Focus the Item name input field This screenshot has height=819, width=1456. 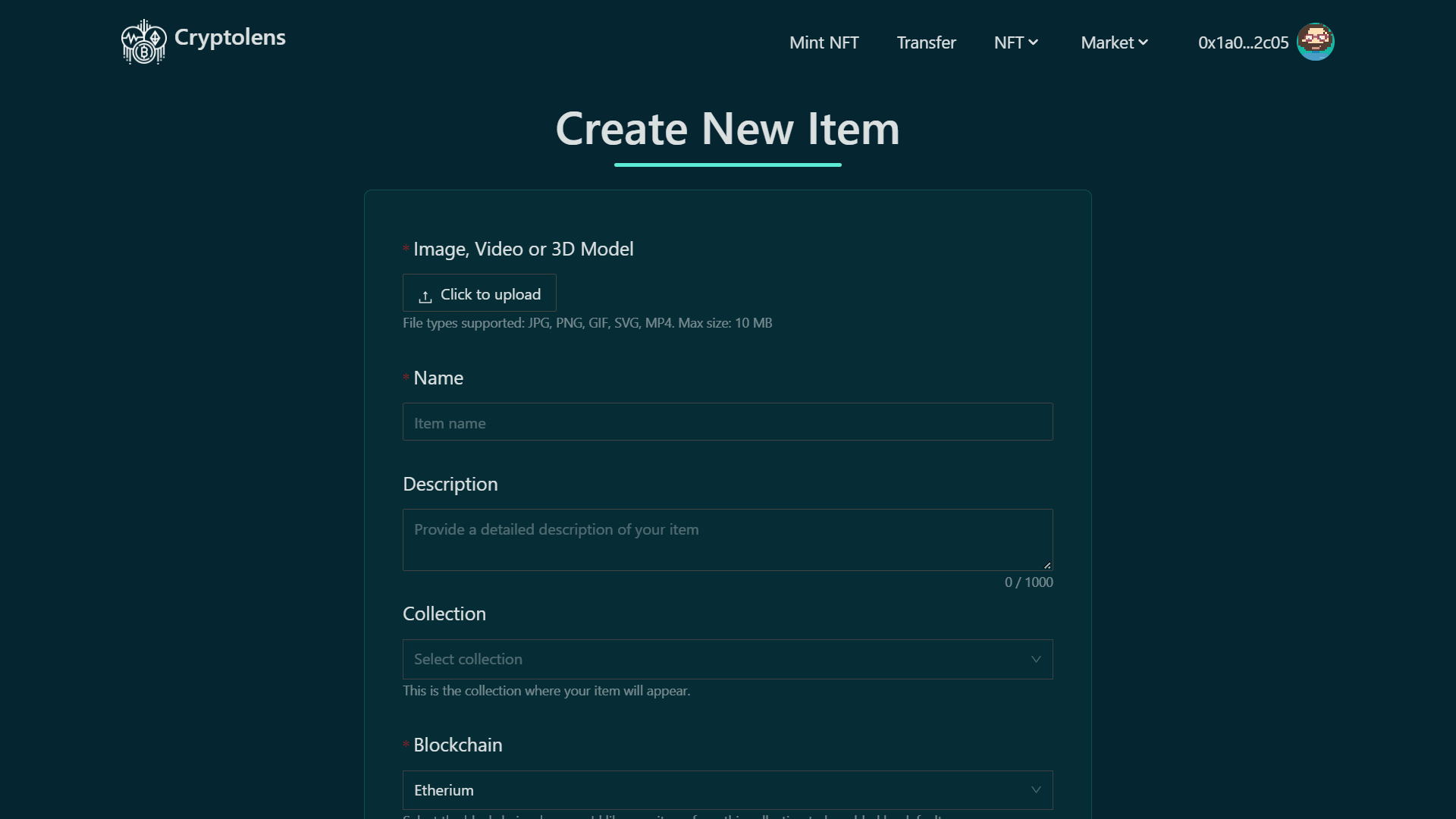(x=727, y=422)
